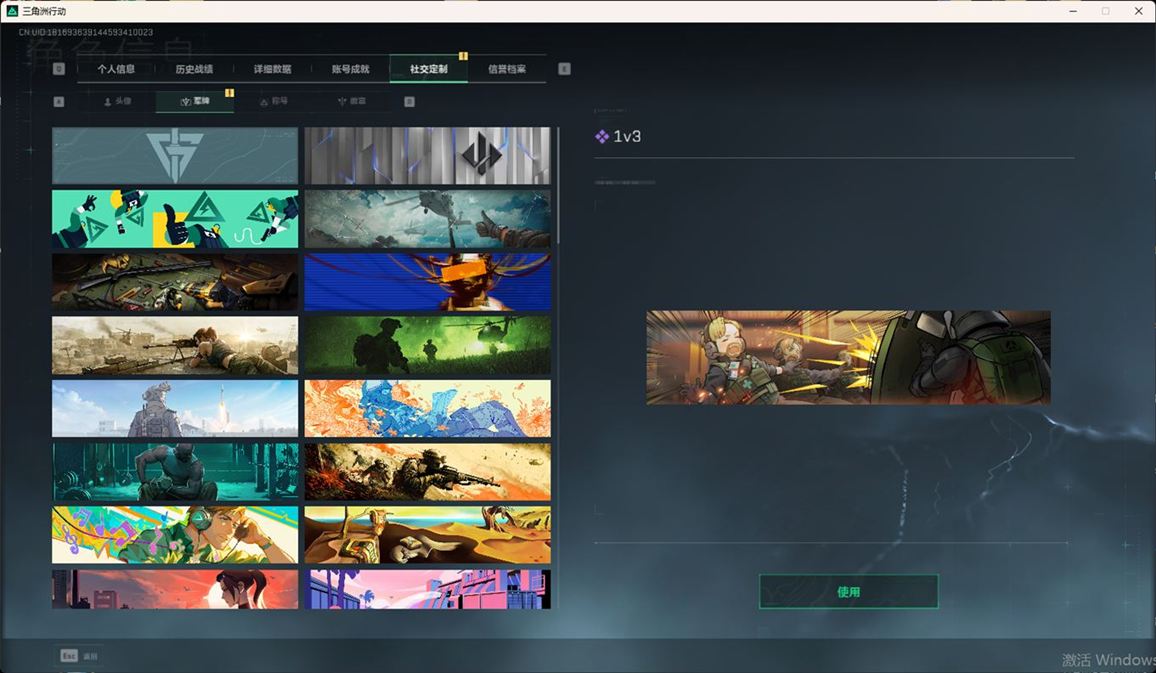Click the Esc key return icon
The height and width of the screenshot is (673, 1156).
click(69, 656)
